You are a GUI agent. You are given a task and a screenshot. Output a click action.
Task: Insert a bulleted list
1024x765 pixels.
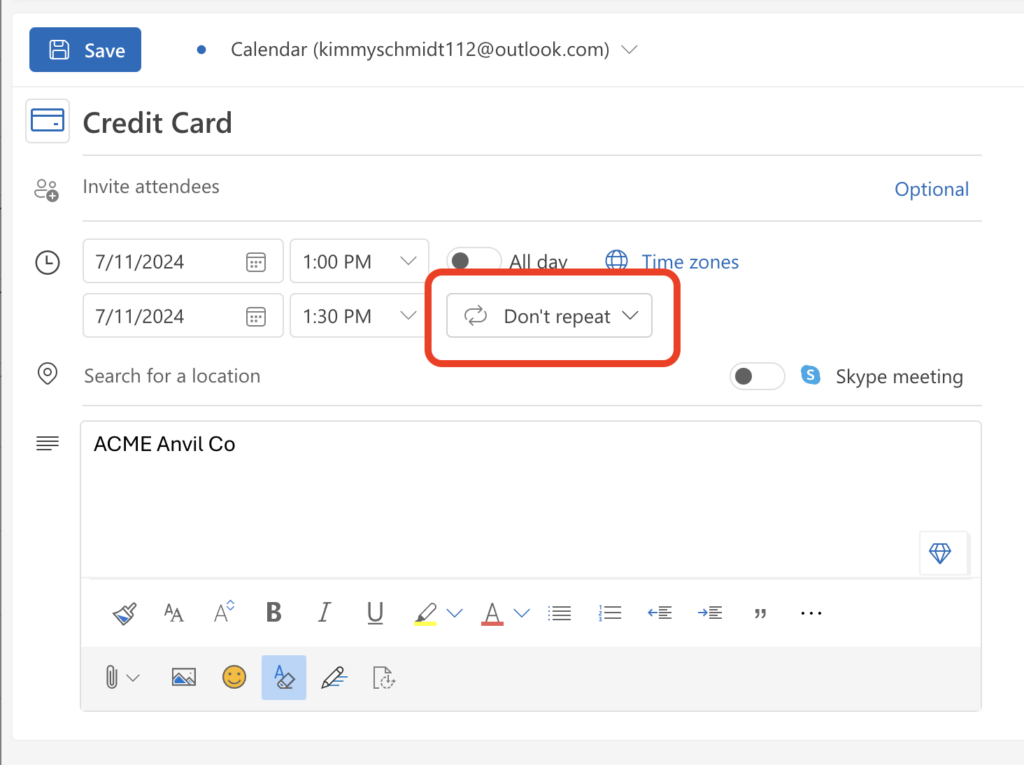pos(560,613)
